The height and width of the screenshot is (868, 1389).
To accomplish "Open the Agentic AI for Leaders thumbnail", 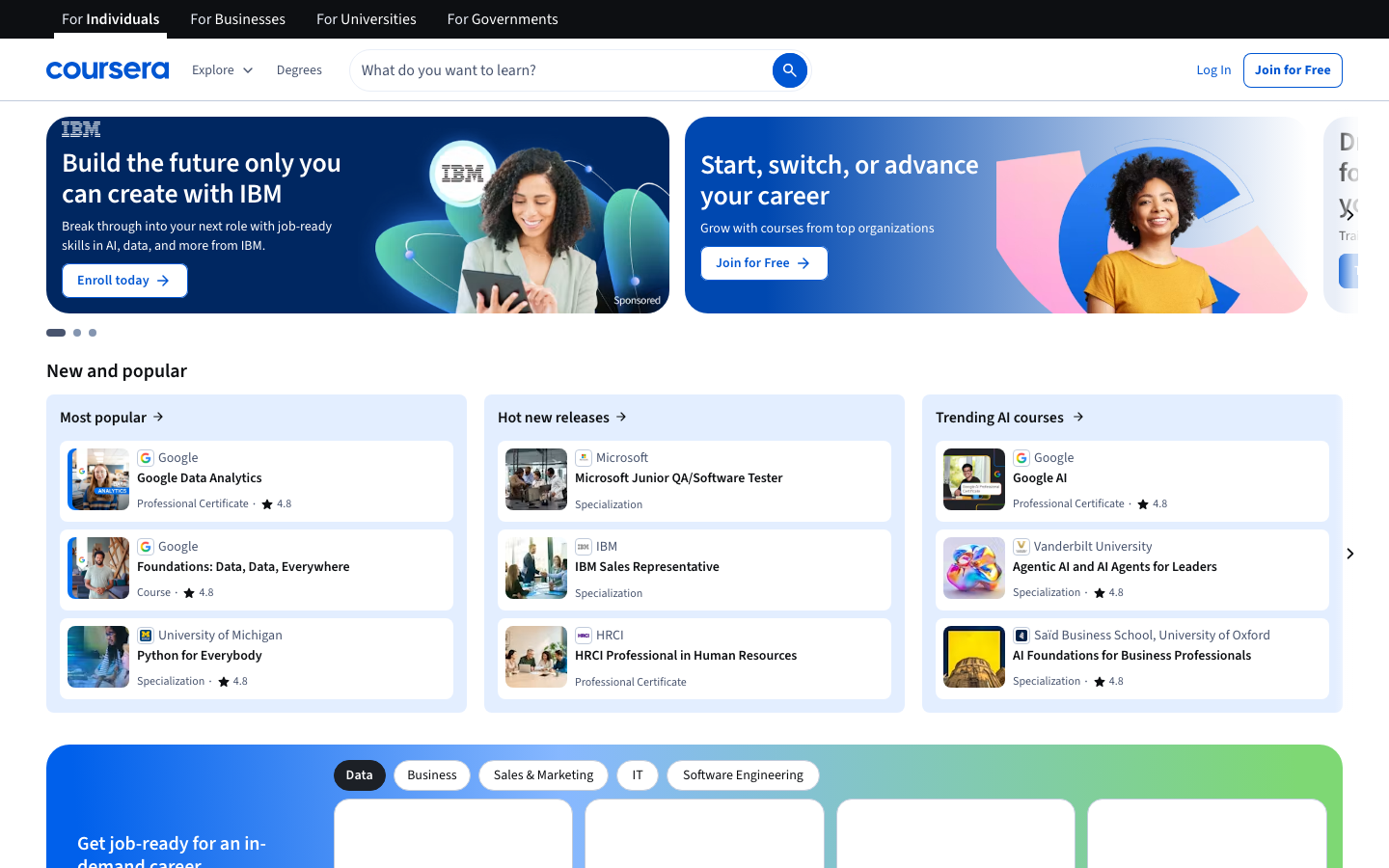I will [x=974, y=568].
